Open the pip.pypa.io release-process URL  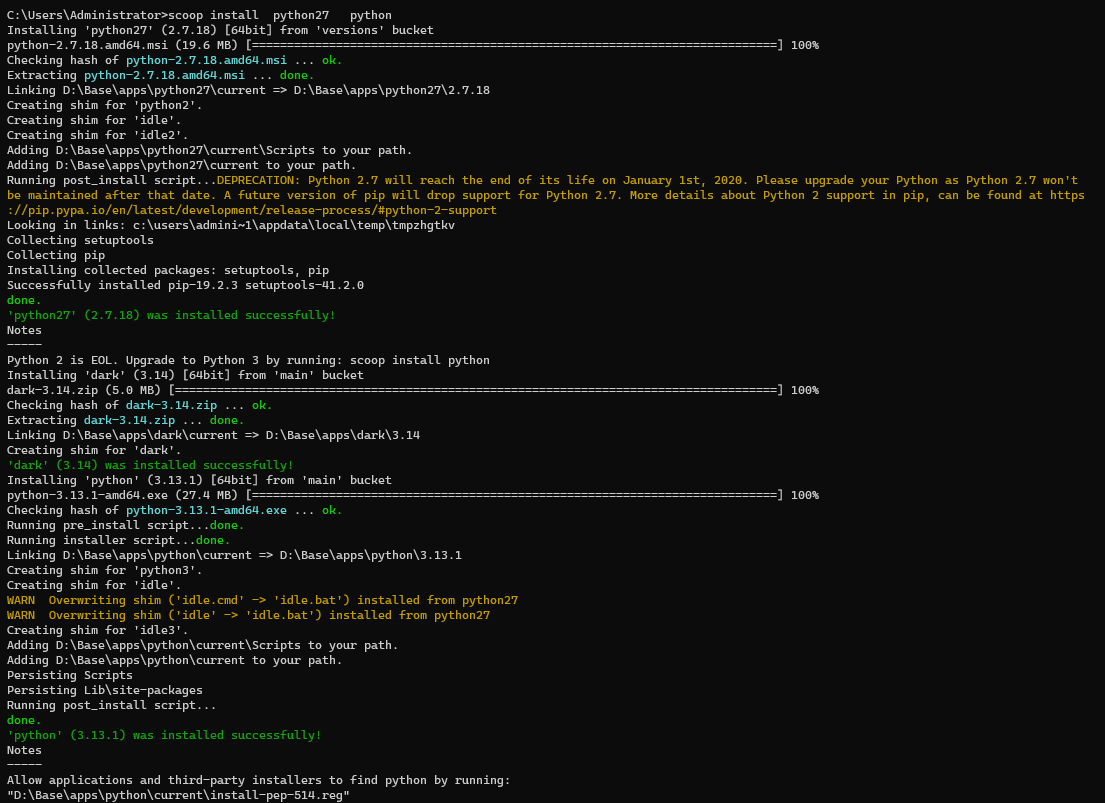[x=252, y=210]
